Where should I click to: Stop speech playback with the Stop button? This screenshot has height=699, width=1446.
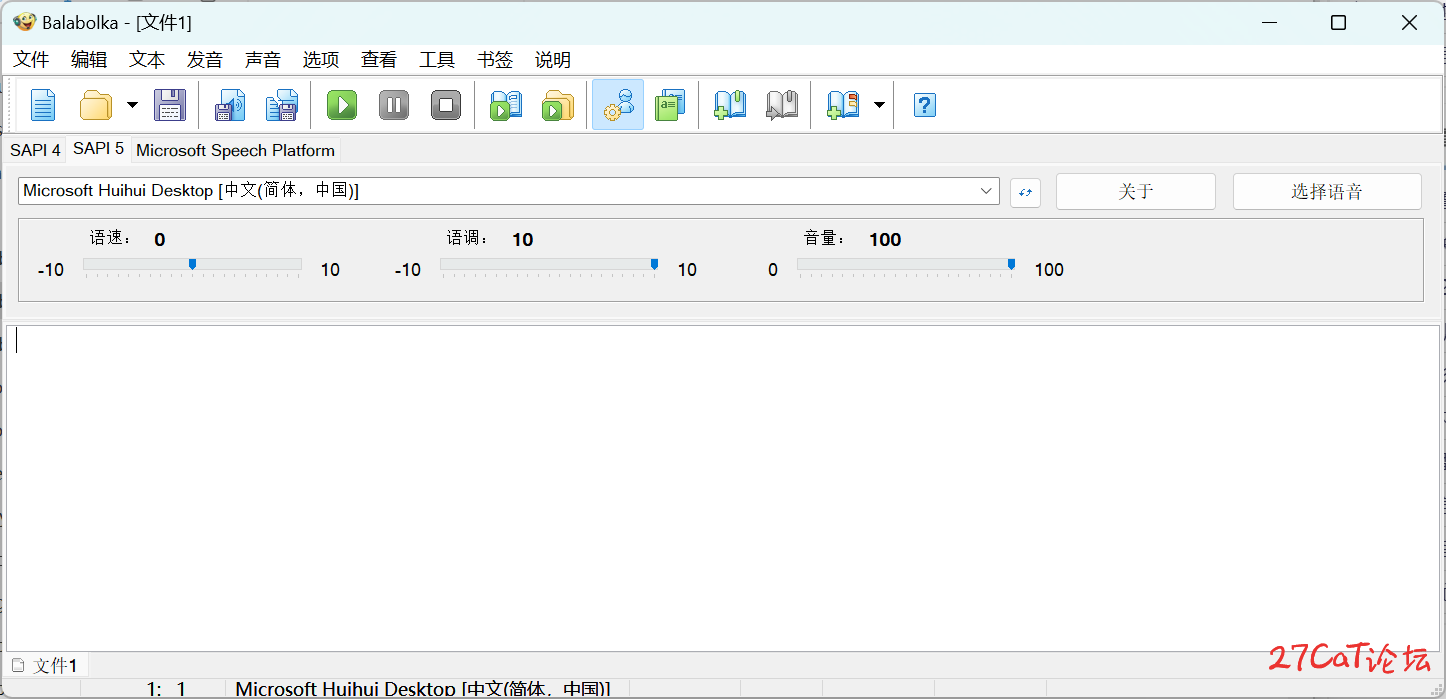(446, 105)
